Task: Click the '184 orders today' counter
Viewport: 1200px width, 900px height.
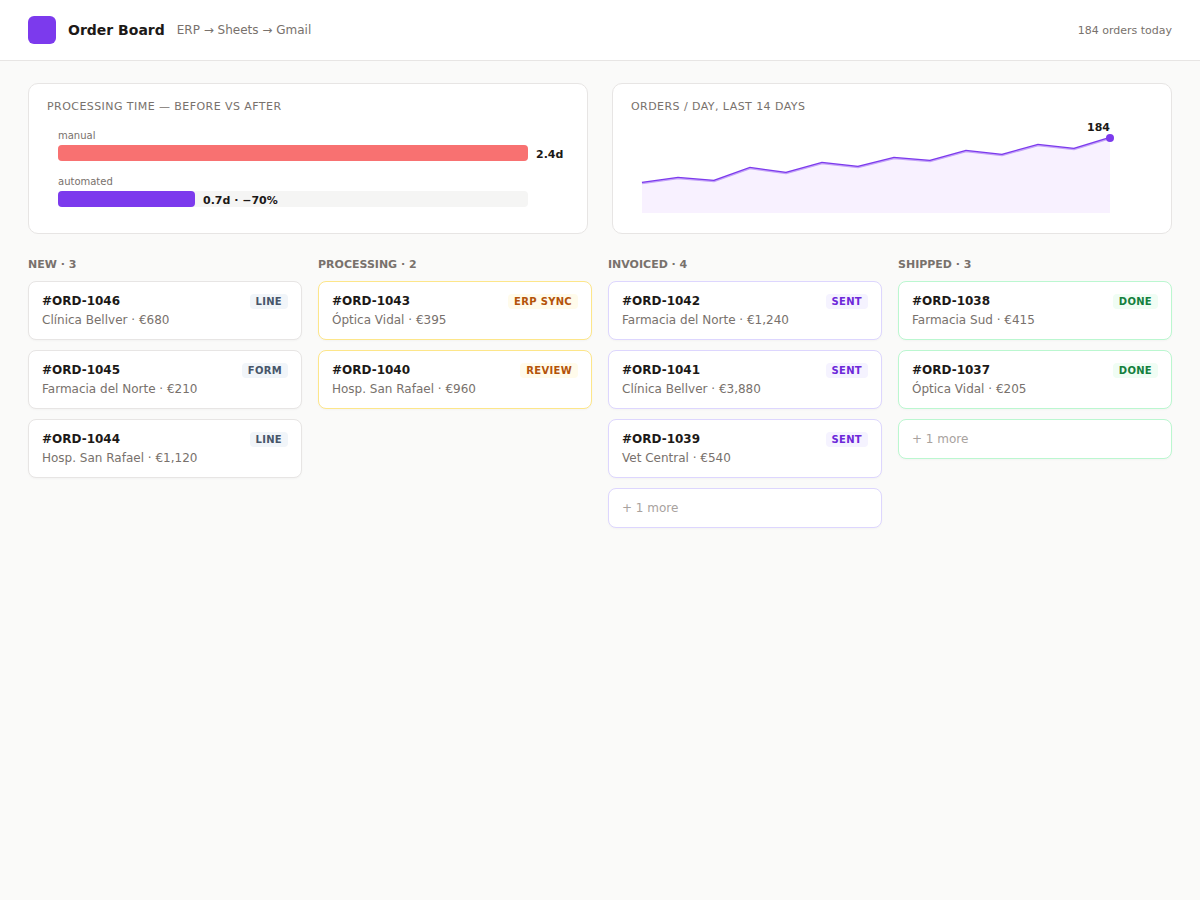Action: coord(1124,30)
